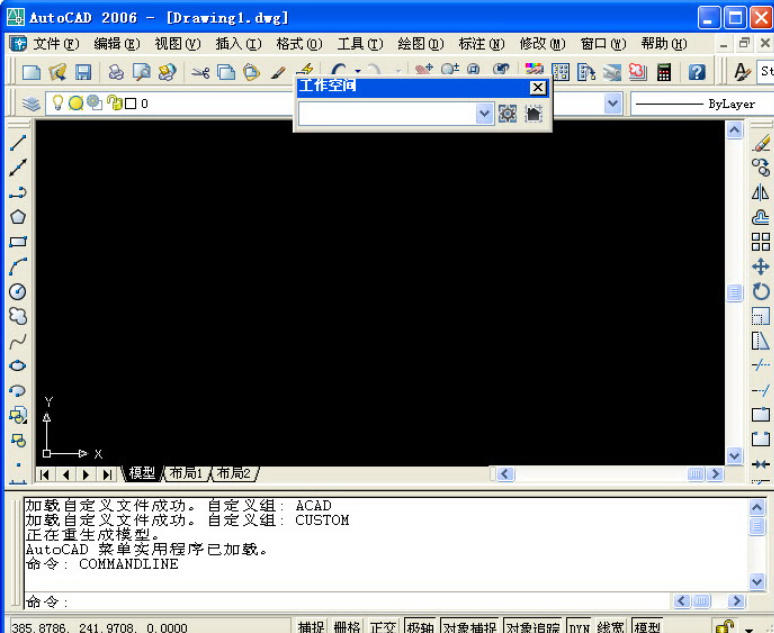Jump to last layout tab arrow

pyautogui.click(x=107, y=475)
